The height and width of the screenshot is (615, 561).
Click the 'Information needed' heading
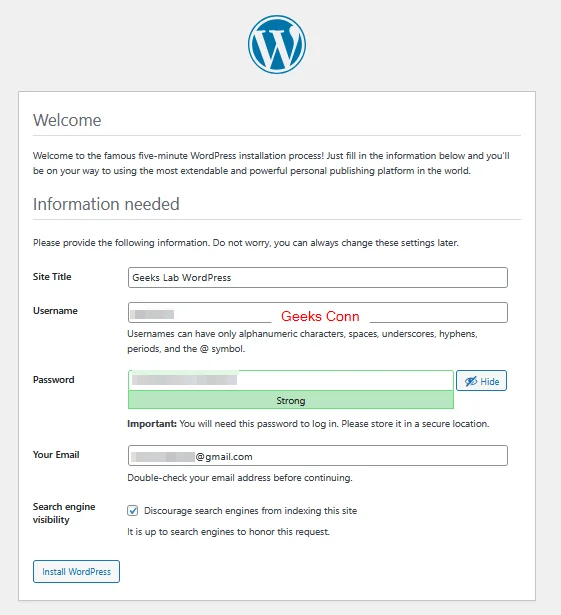click(106, 204)
